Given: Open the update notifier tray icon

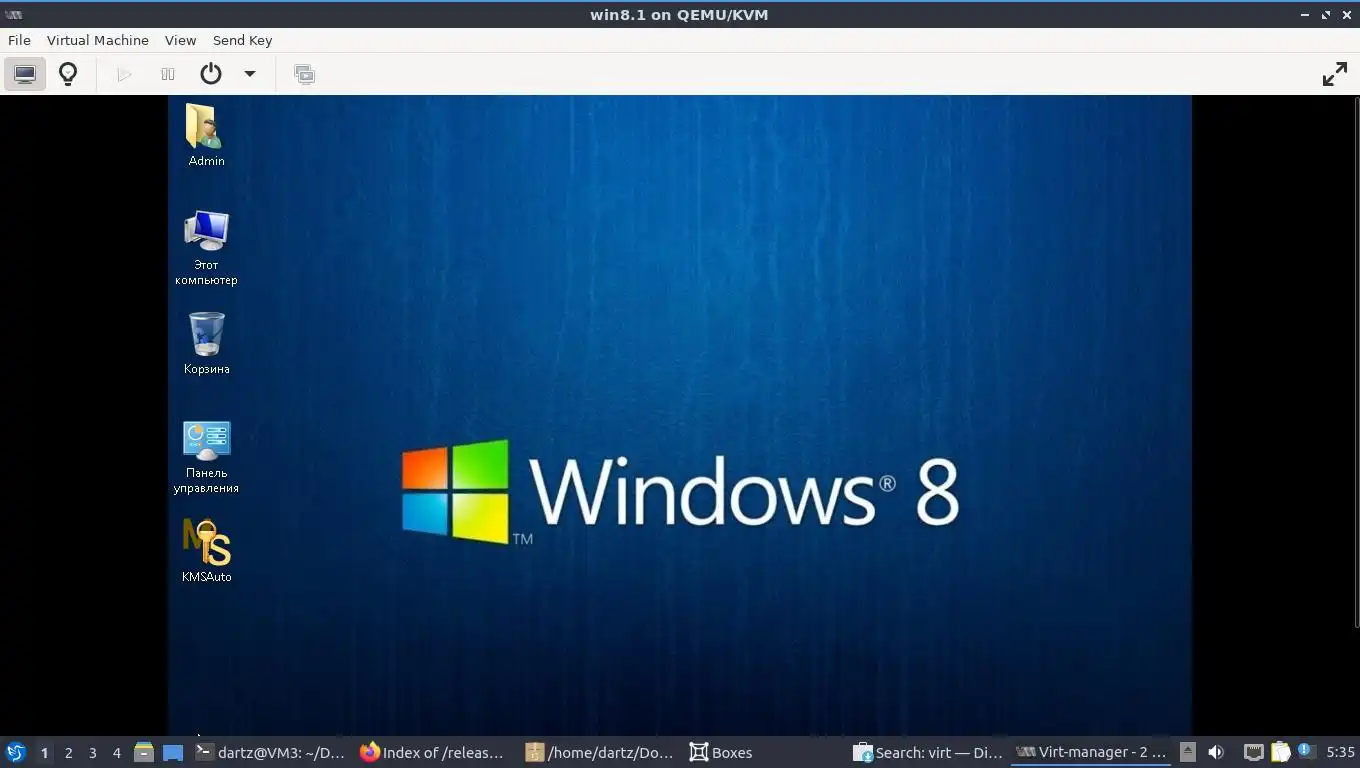Looking at the screenshot, I should (1305, 751).
